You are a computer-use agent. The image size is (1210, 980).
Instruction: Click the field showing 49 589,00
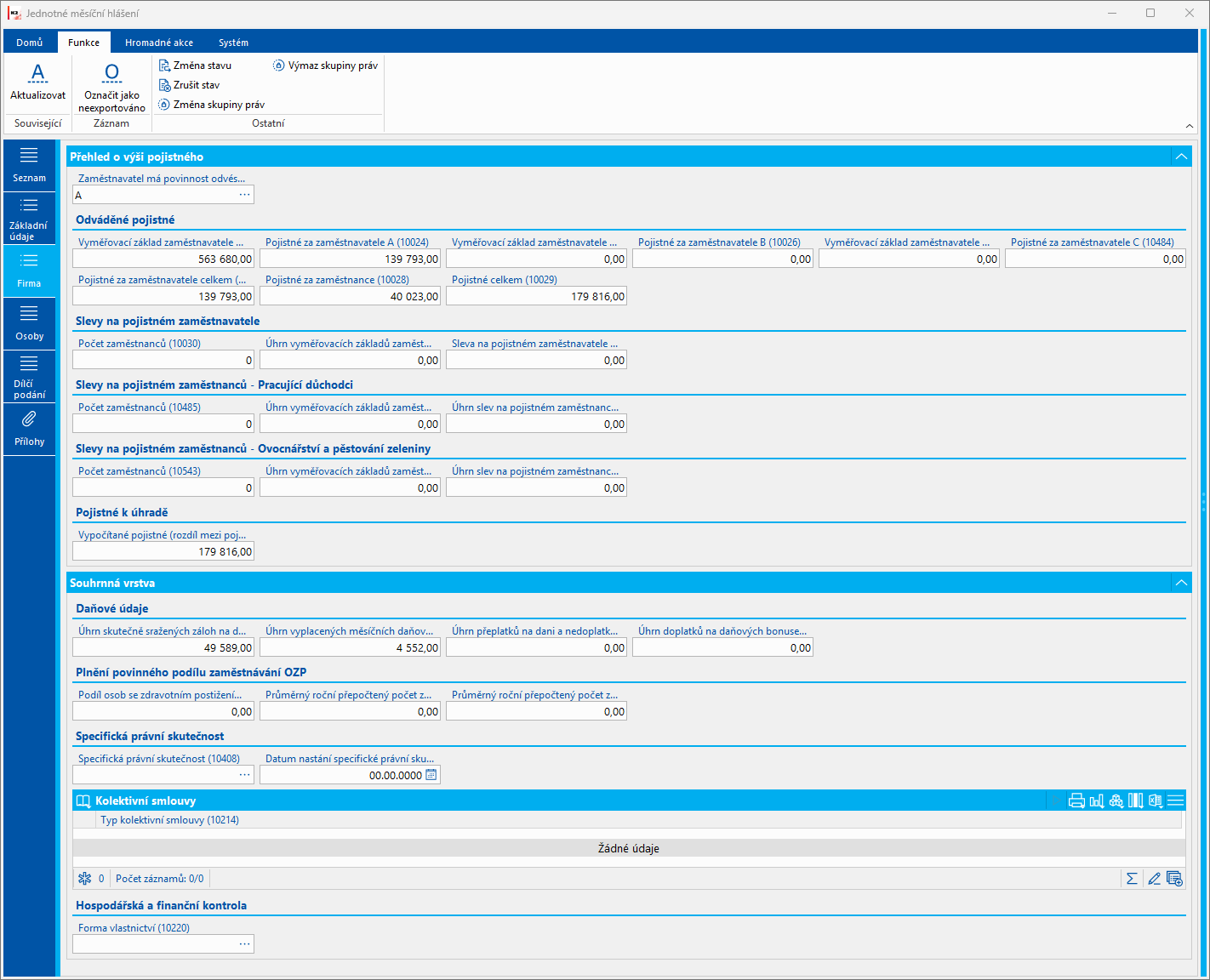163,647
